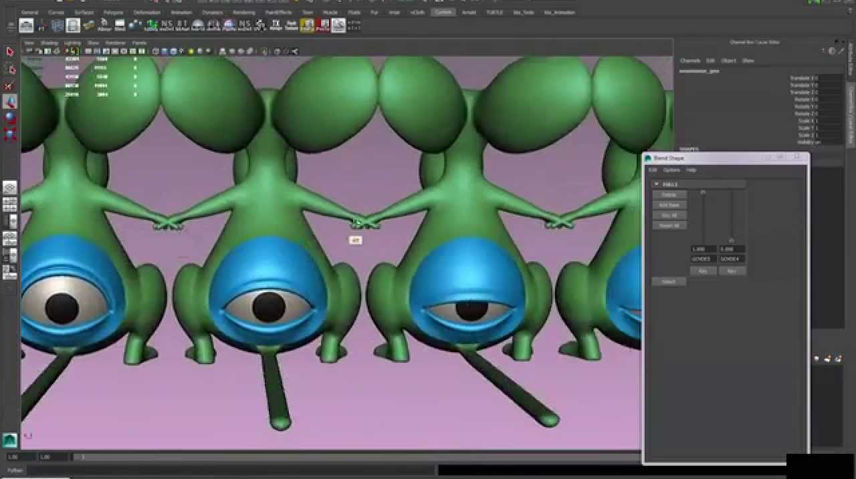The image size is (856, 479).
Task: Open the Attribute Editor side tab
Action: (x=851, y=60)
